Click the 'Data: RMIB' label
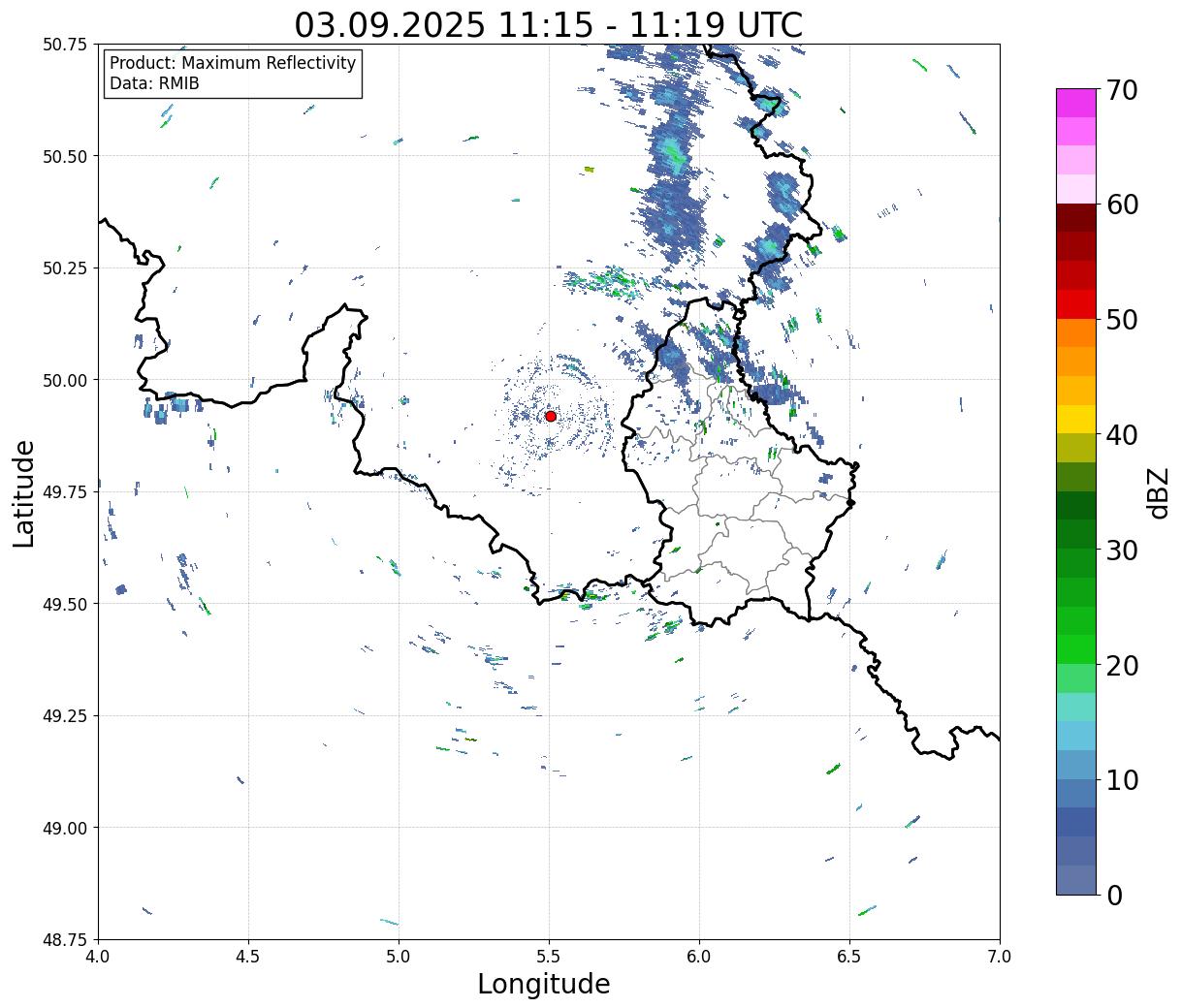 pos(154,83)
